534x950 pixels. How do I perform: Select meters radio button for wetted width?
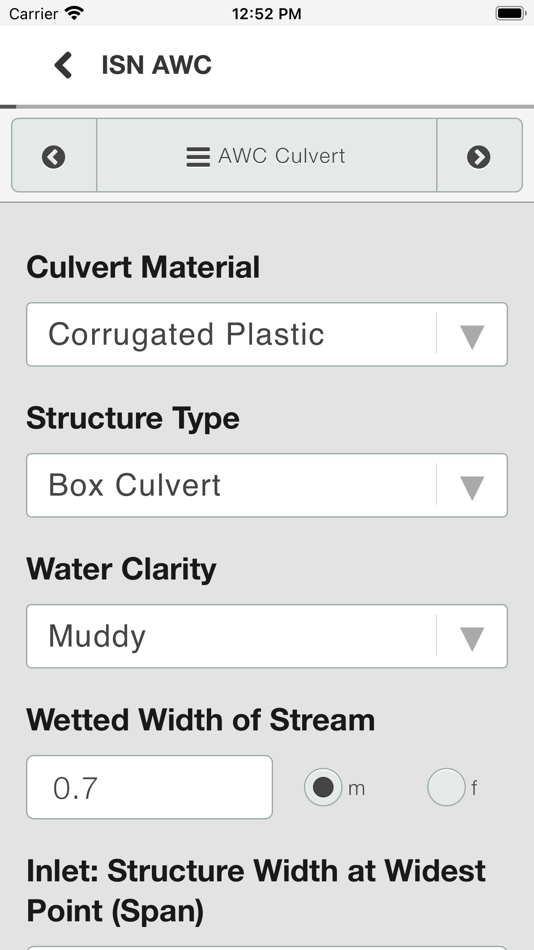click(x=323, y=787)
